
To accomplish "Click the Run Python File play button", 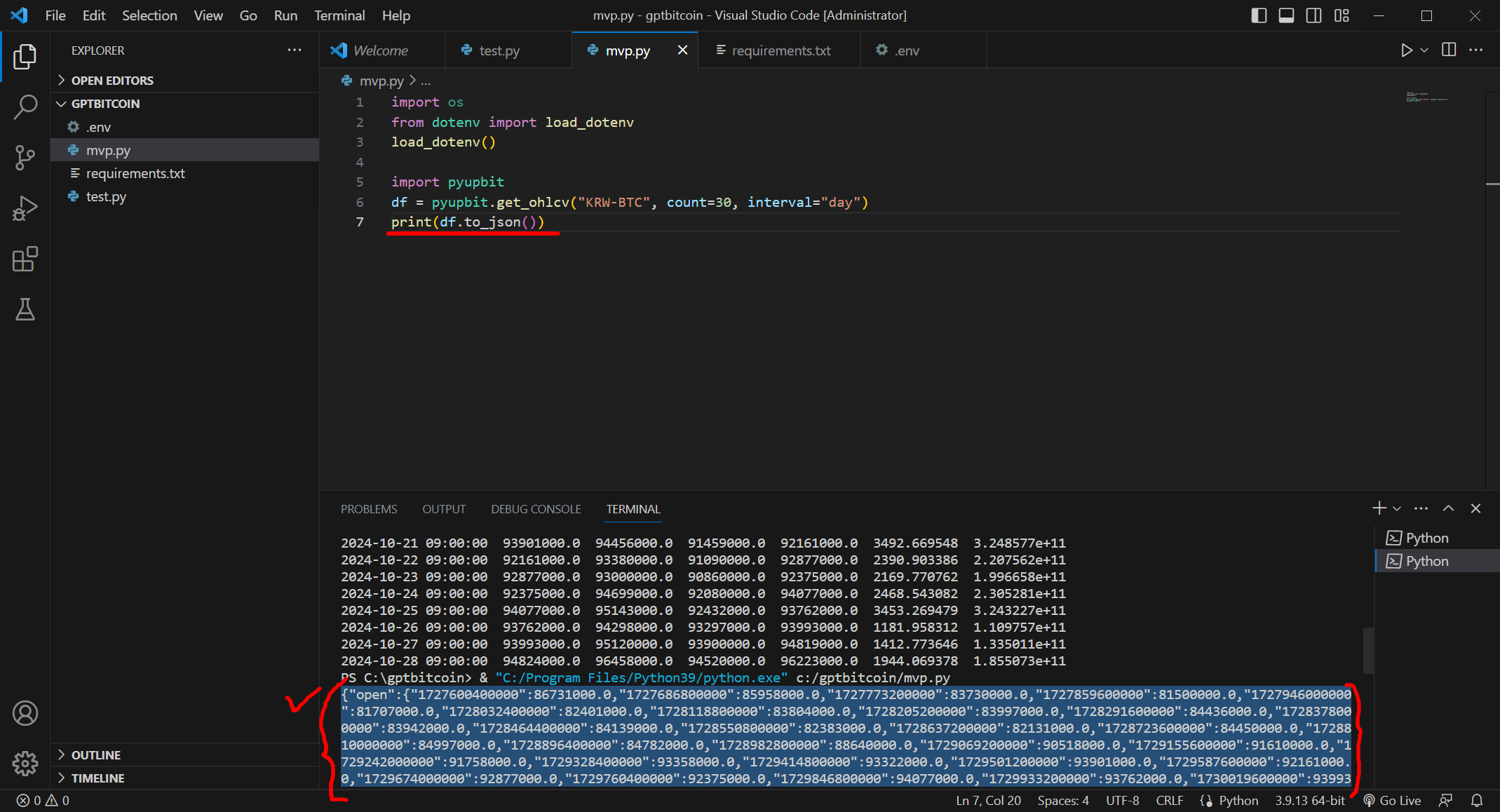I will click(1406, 50).
